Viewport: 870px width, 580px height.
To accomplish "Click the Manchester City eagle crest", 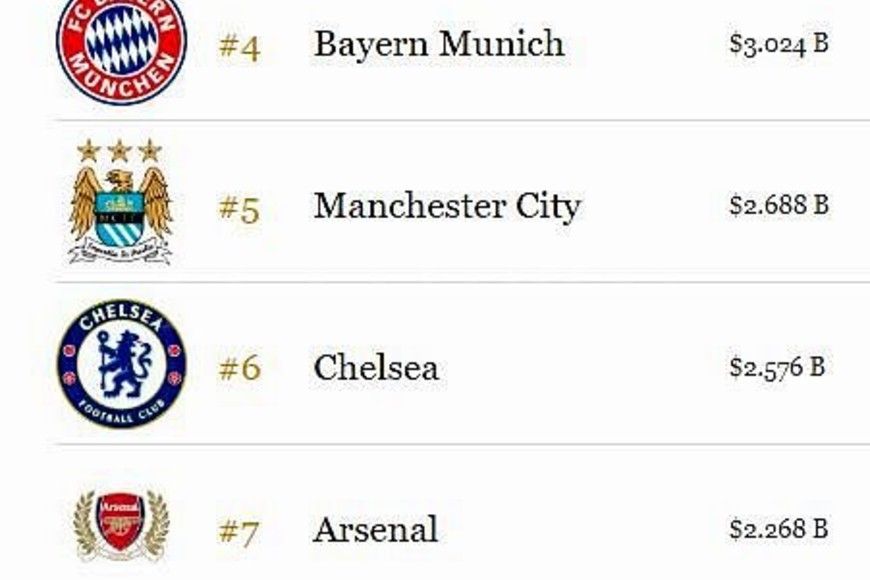I will pyautogui.click(x=120, y=212).
